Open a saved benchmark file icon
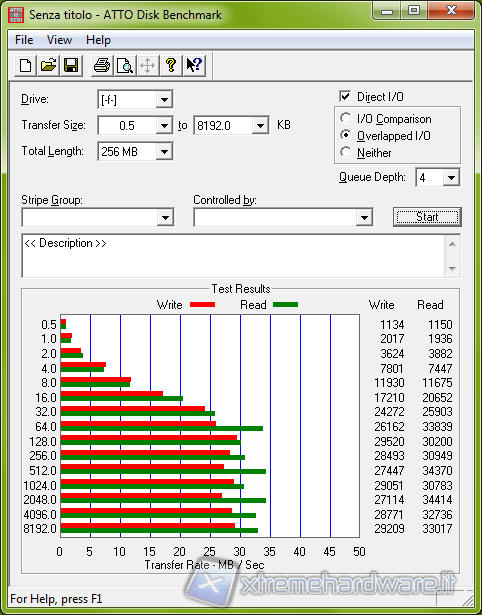The width and height of the screenshot is (482, 615). (x=48, y=65)
